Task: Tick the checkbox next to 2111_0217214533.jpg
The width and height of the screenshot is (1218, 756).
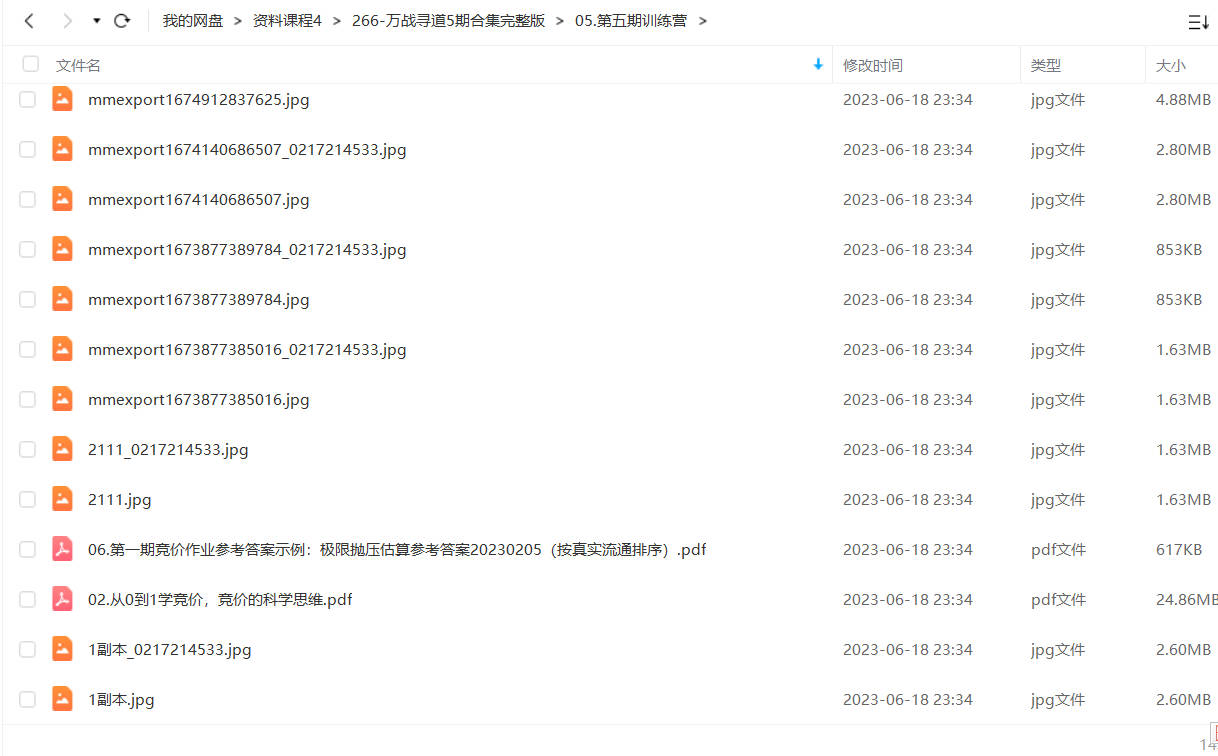Action: [x=28, y=449]
